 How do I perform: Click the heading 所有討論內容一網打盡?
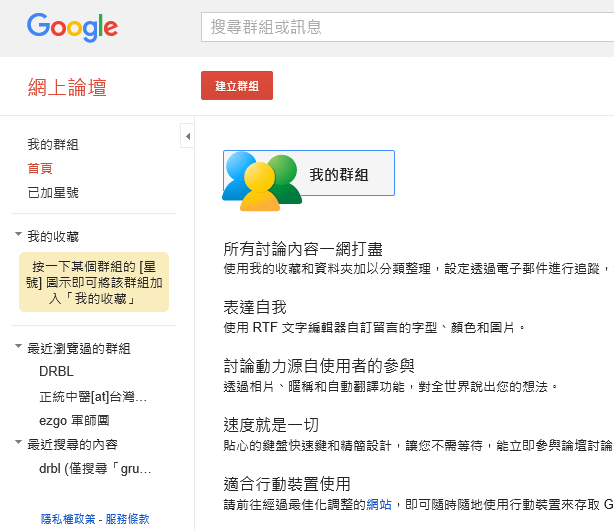point(303,249)
